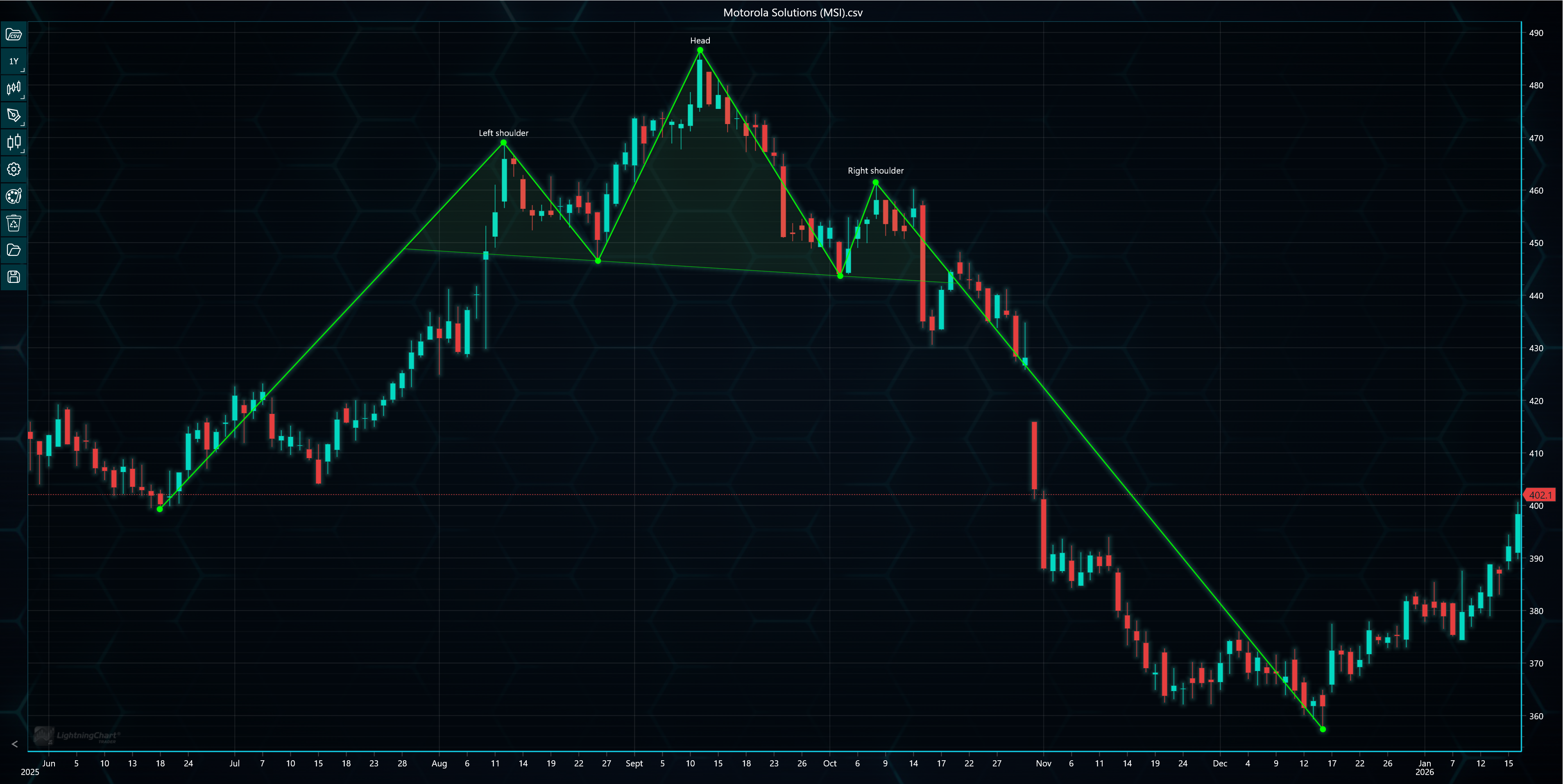The width and height of the screenshot is (1563, 784).
Task: Click the open folder load button
Action: (x=14, y=250)
